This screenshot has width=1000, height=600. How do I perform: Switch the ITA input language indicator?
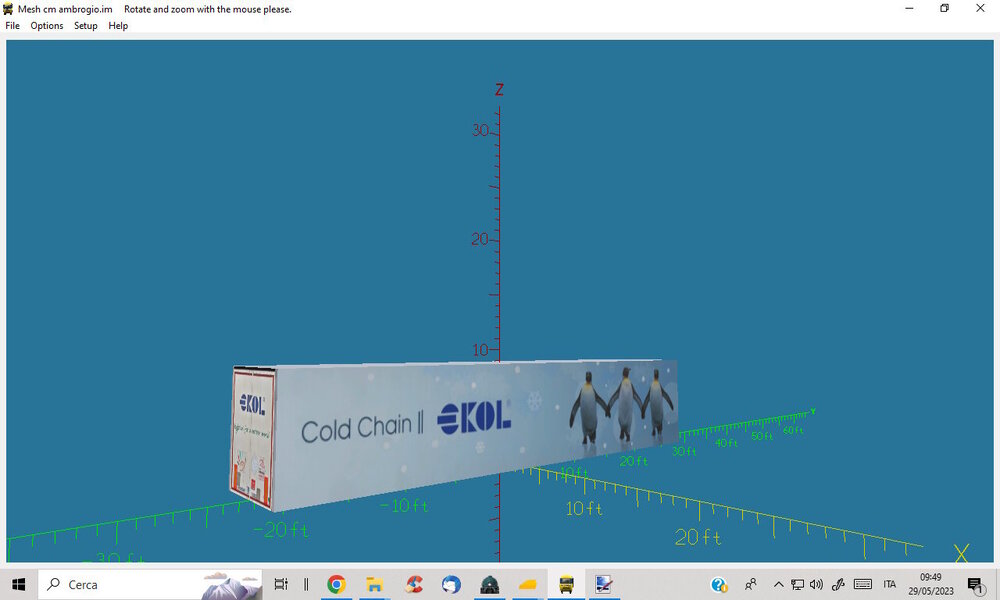pyautogui.click(x=890, y=584)
